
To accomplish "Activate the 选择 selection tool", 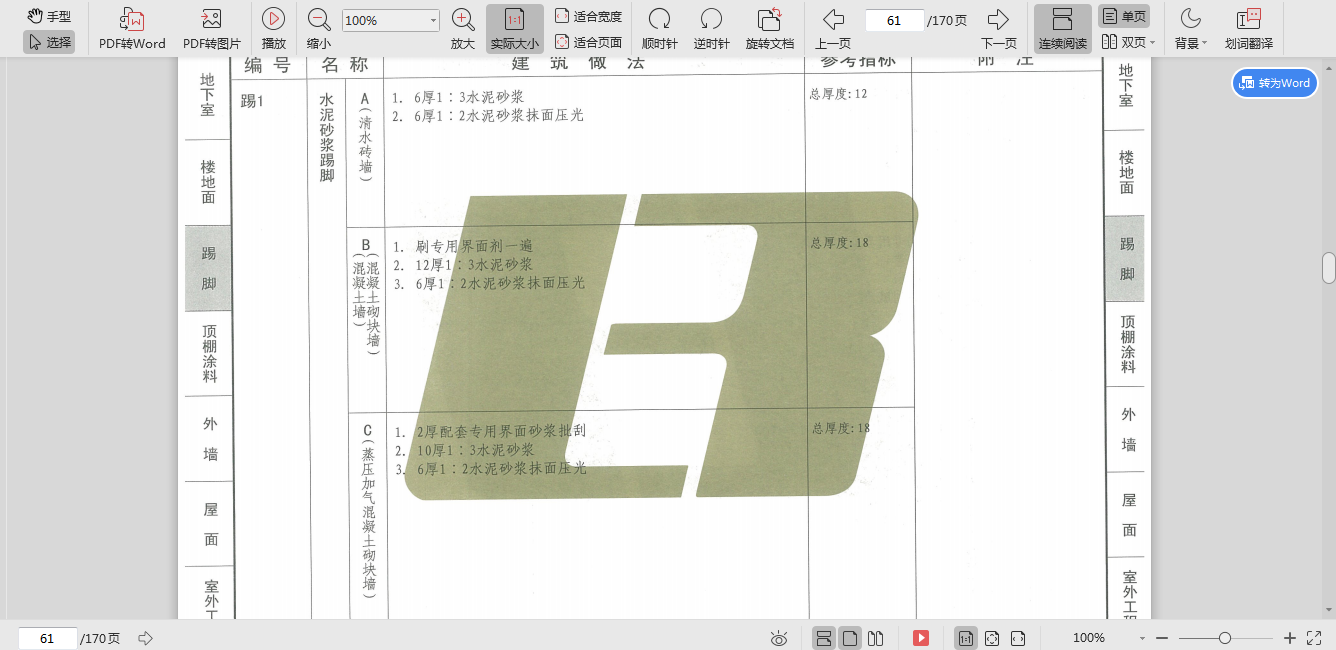I will (49, 42).
